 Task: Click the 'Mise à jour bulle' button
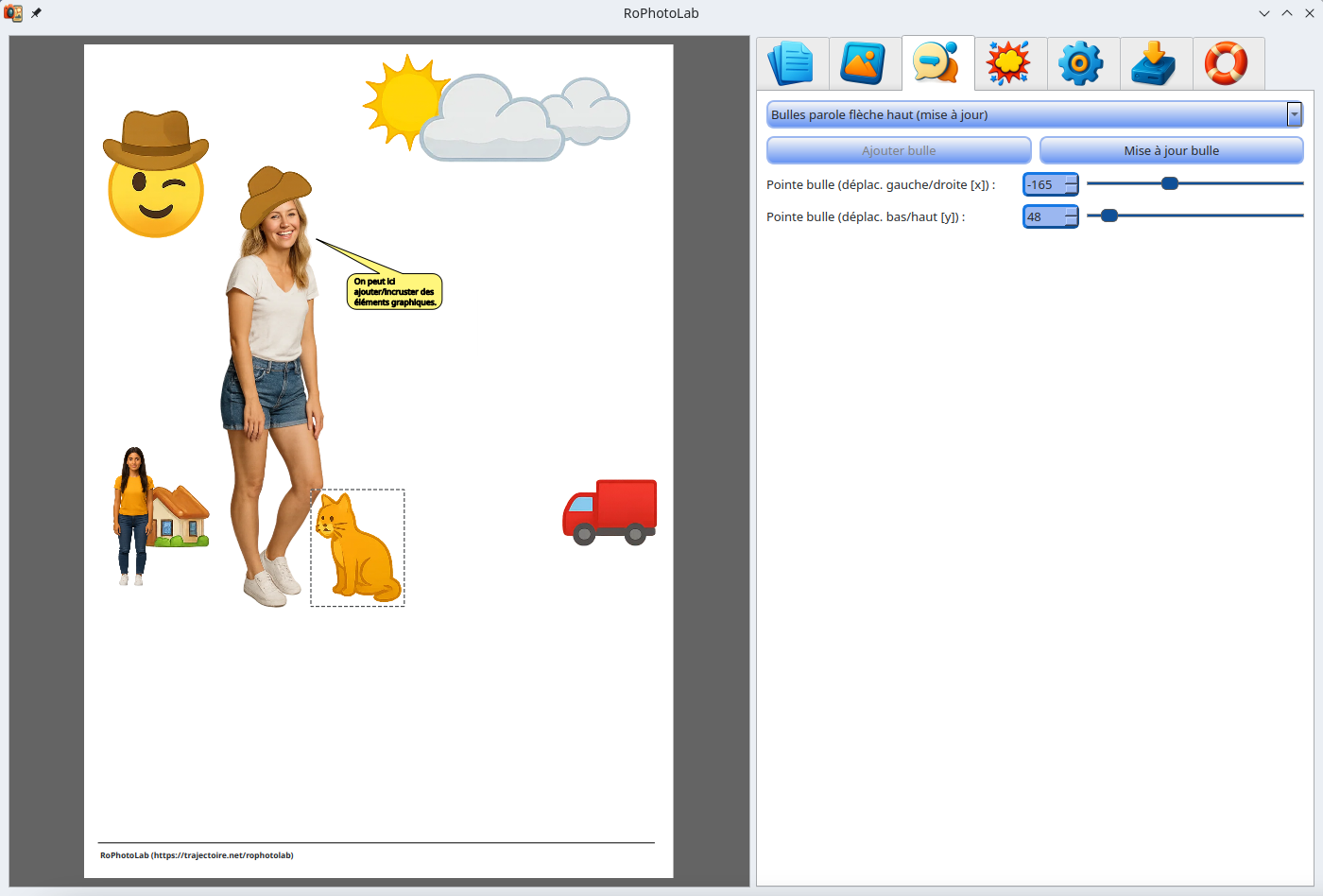tap(1171, 150)
